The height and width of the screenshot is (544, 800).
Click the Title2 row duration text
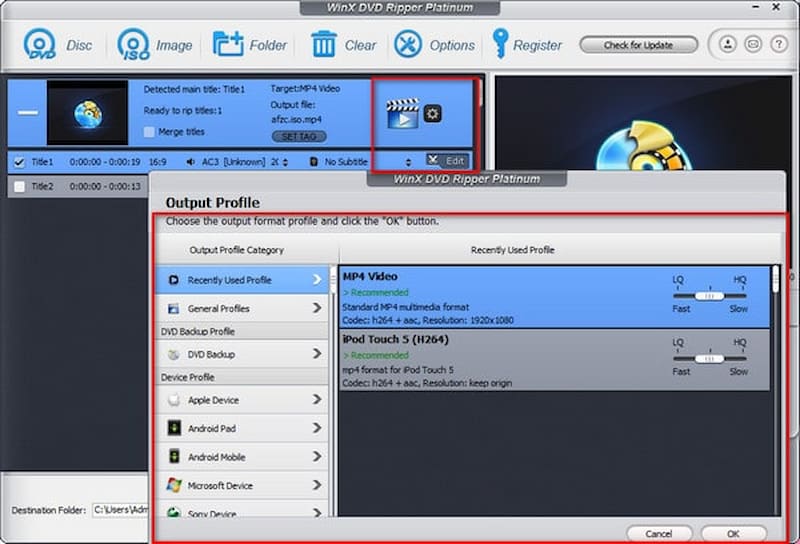point(105,186)
